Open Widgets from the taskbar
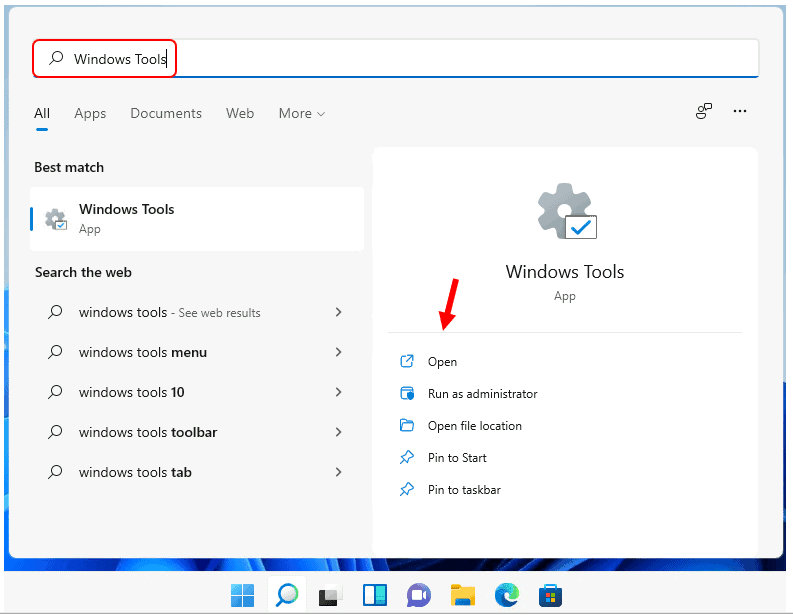 [x=374, y=595]
